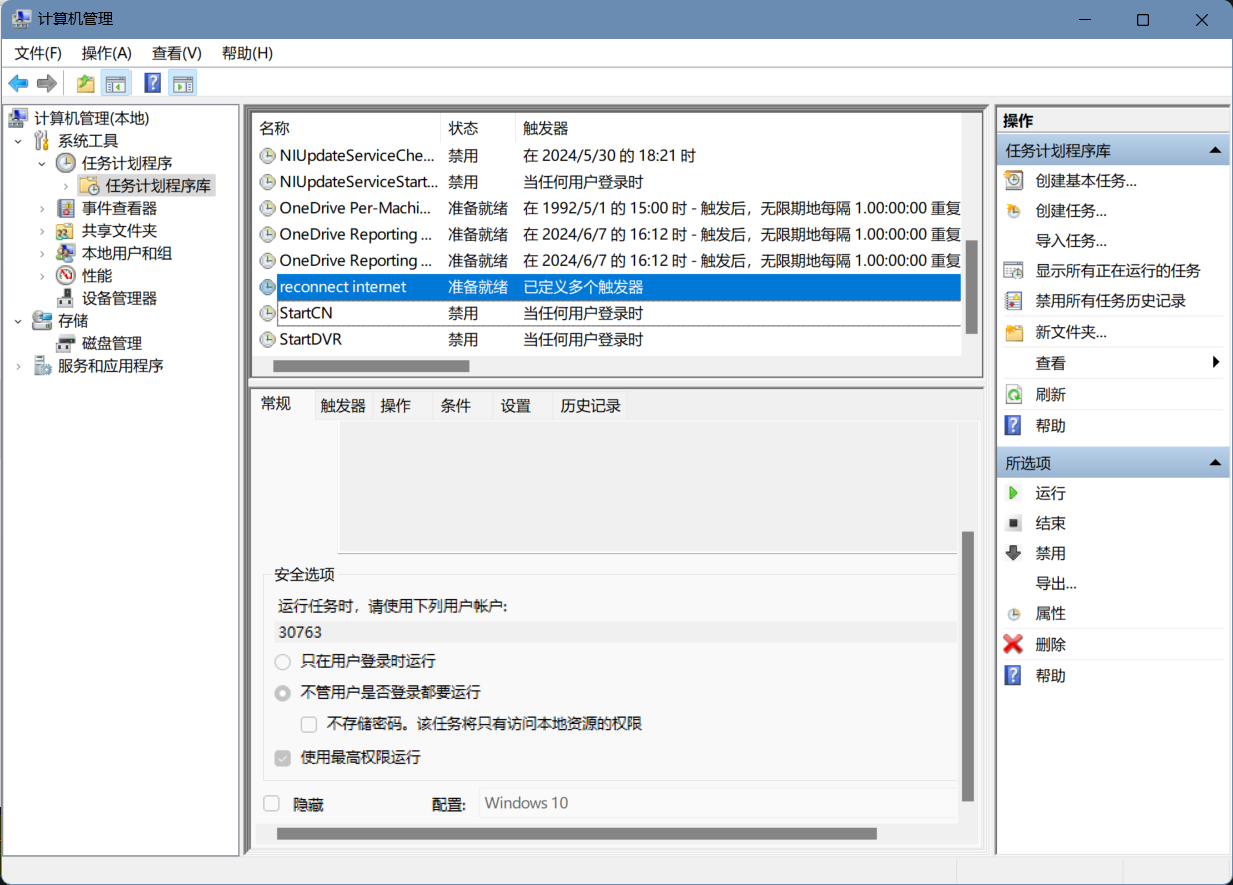Image resolution: width=1233 pixels, height=885 pixels.
Task: Collapse the 任务计划程序库 actions section
Action: pyautogui.click(x=1215, y=151)
